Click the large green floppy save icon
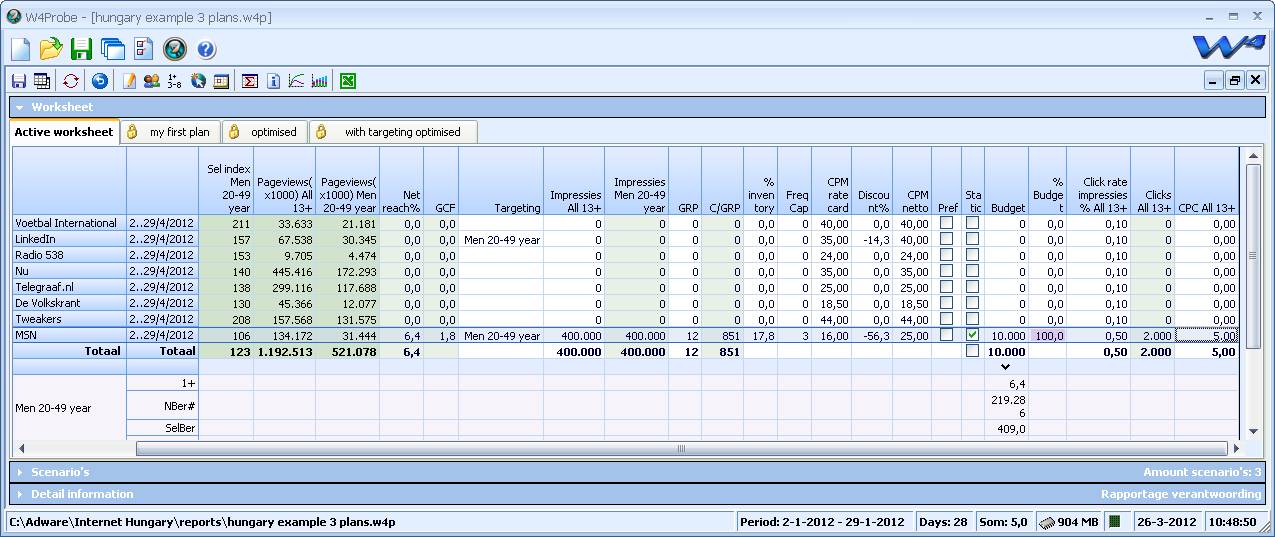The height and width of the screenshot is (537, 1275). pyautogui.click(x=82, y=49)
